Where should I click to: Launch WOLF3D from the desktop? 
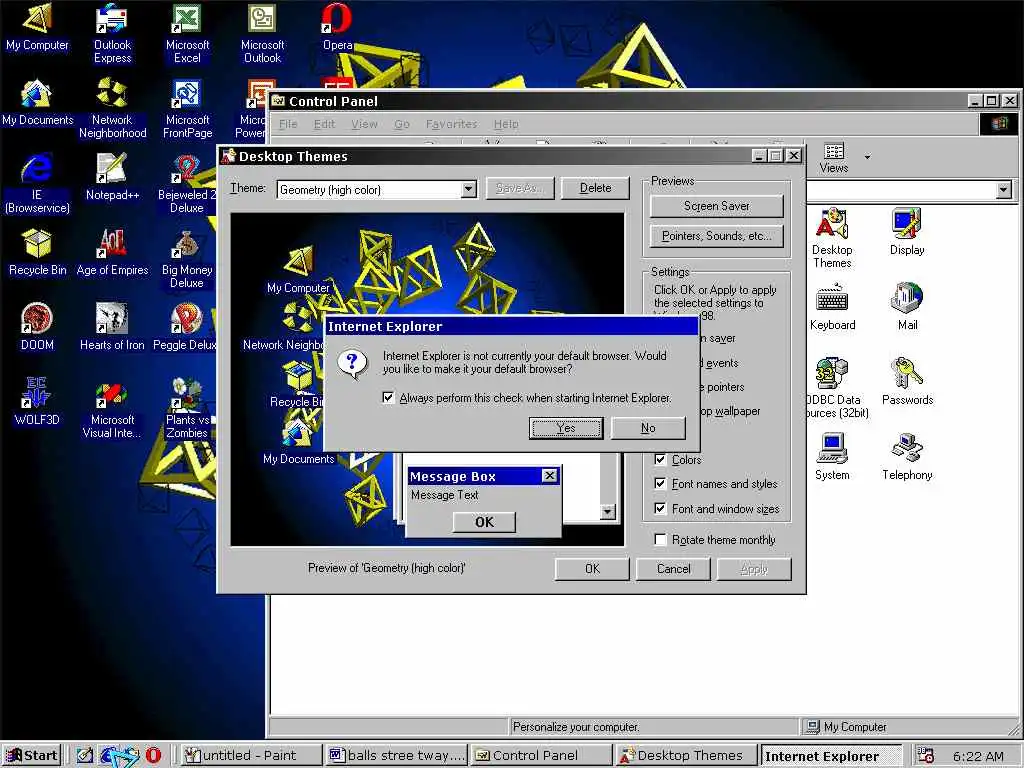point(37,402)
